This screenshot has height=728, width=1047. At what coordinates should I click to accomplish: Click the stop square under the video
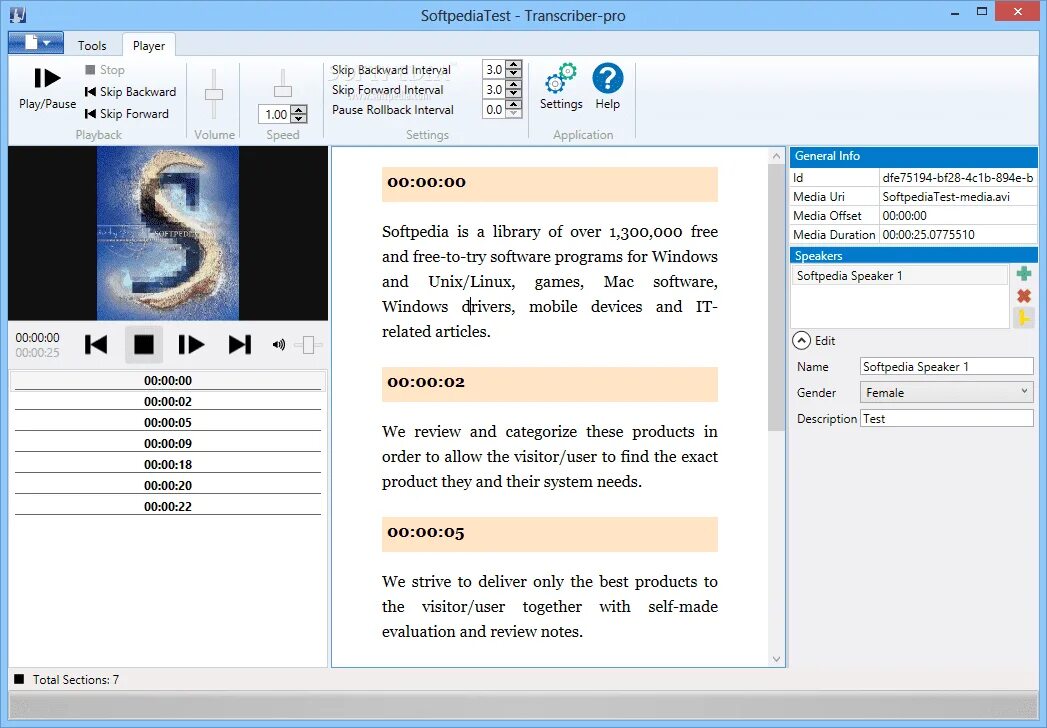144,345
